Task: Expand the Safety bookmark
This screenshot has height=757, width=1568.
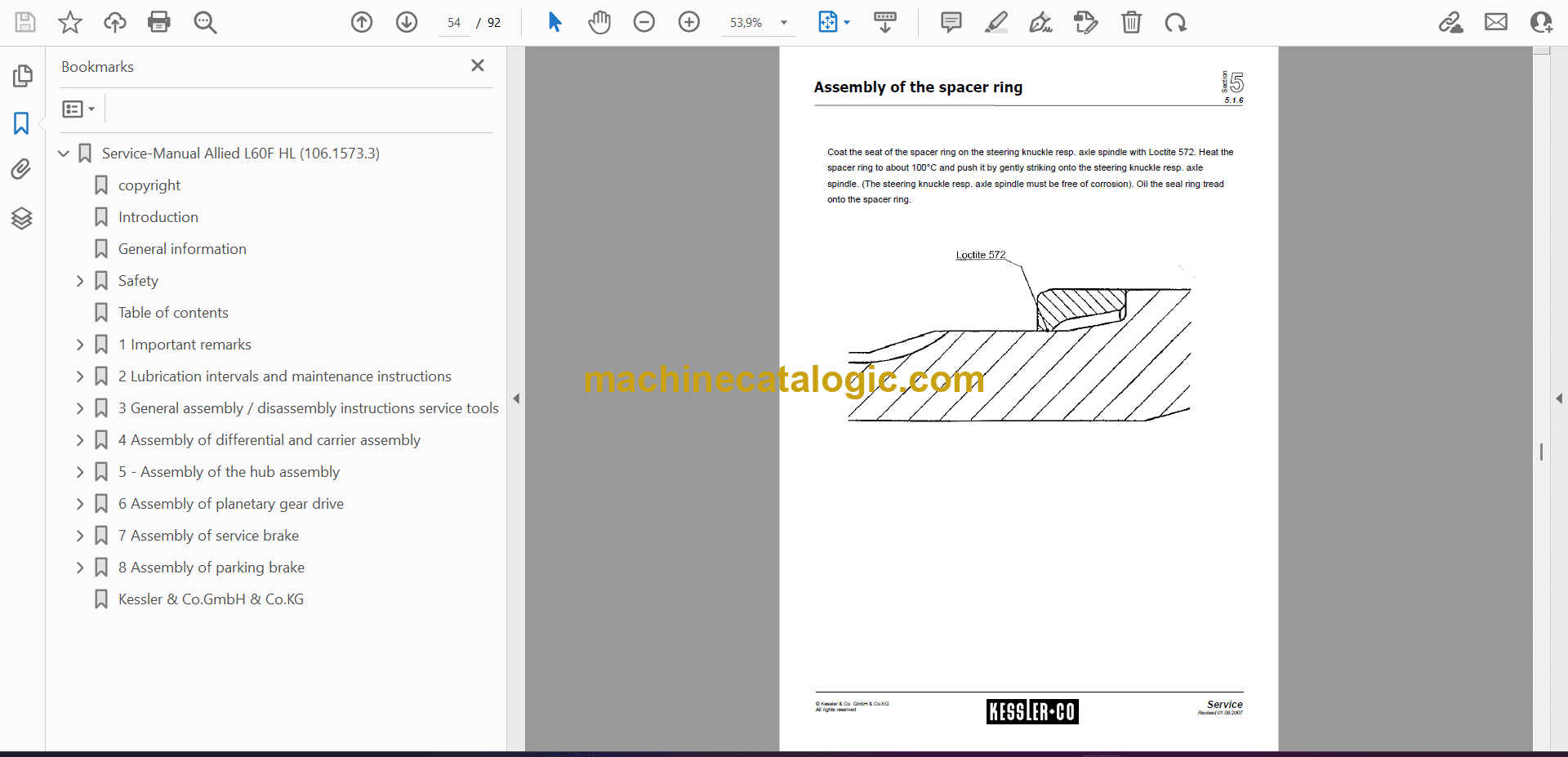Action: click(80, 281)
